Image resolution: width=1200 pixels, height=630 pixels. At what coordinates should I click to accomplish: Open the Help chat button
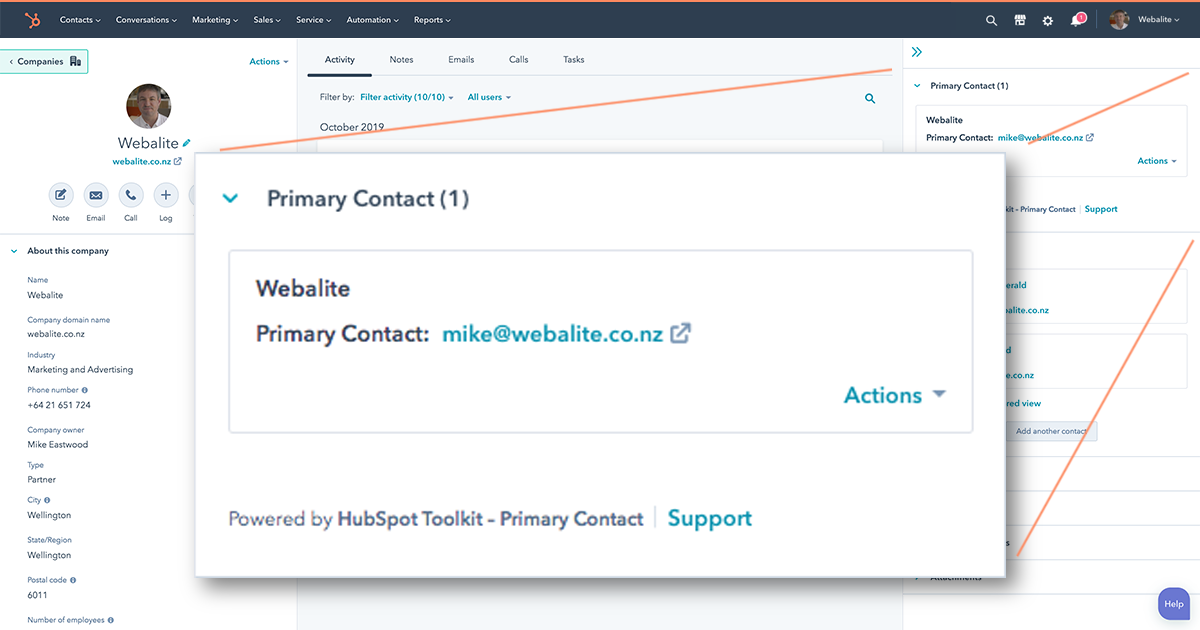(1174, 603)
